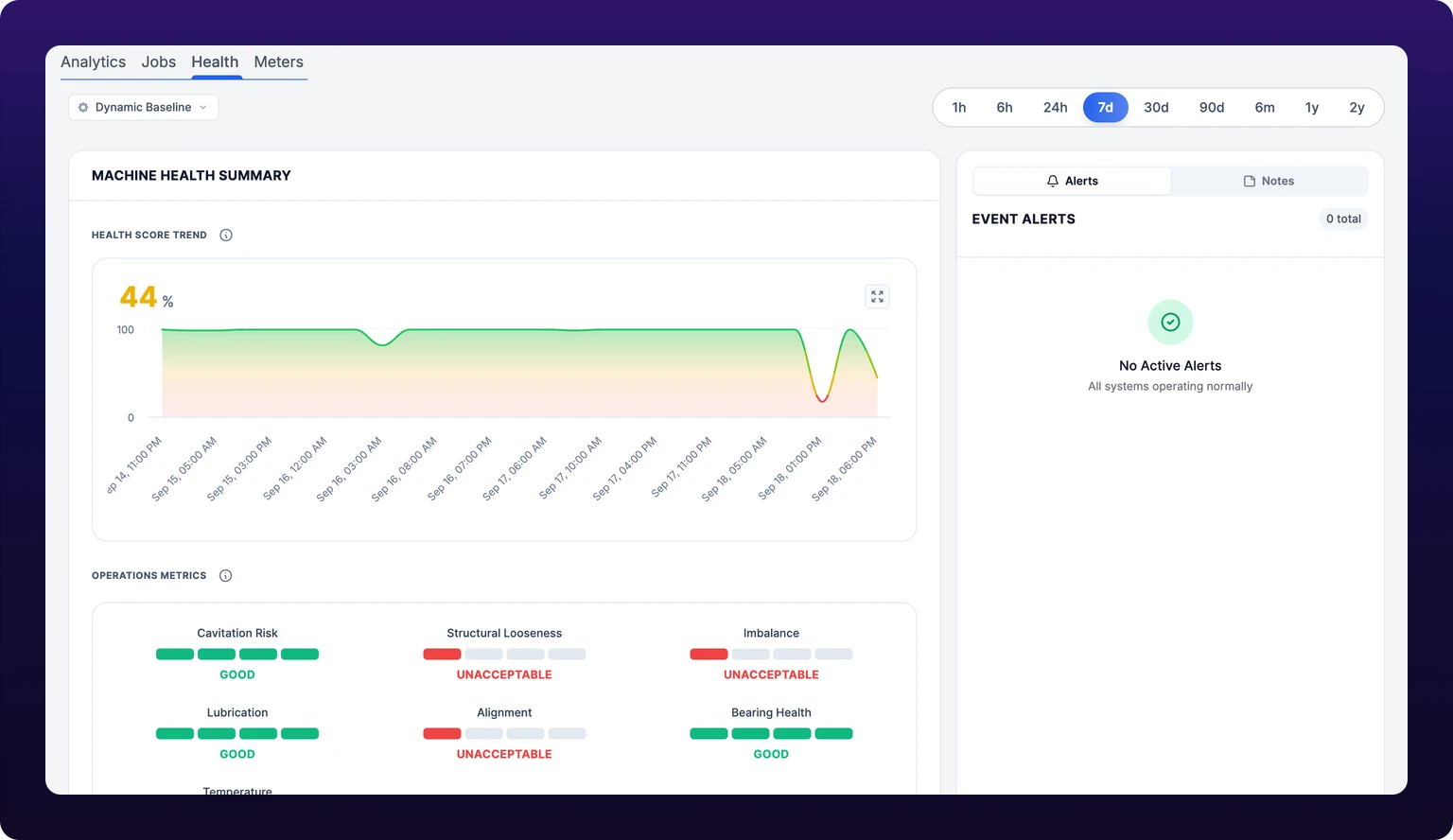Set time range to 1h
The height and width of the screenshot is (840, 1453).
tap(959, 108)
